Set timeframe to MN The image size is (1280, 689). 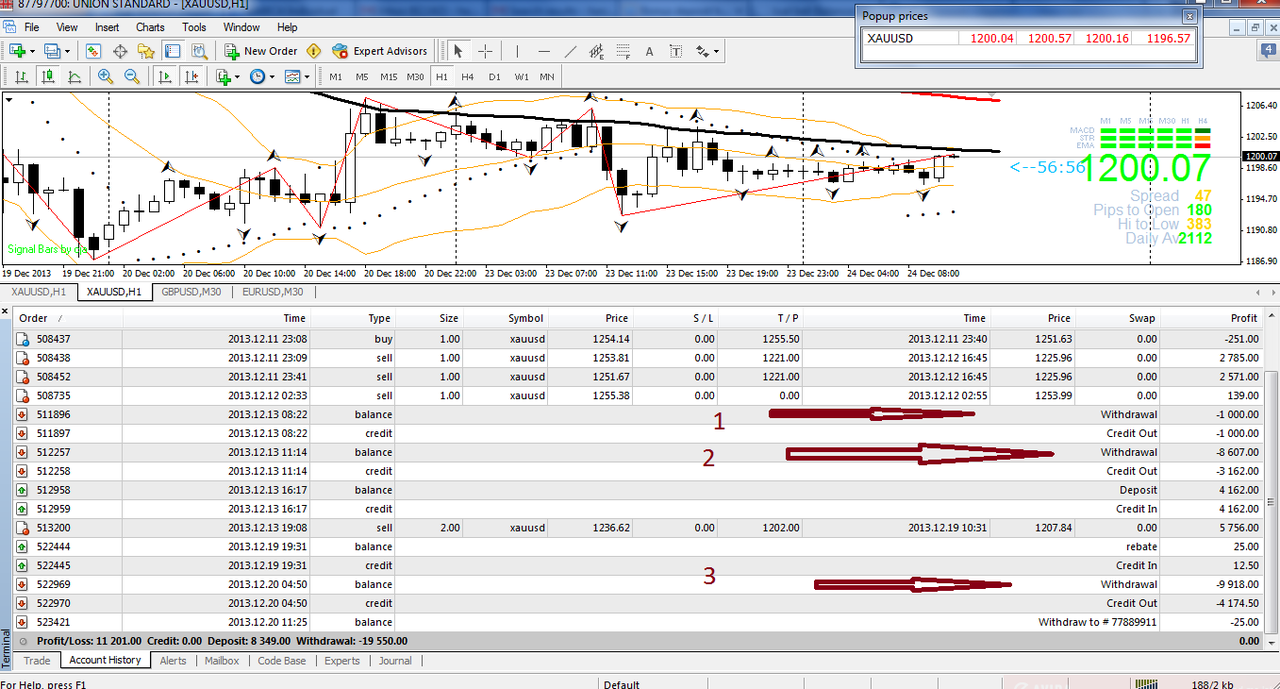pyautogui.click(x=547, y=76)
